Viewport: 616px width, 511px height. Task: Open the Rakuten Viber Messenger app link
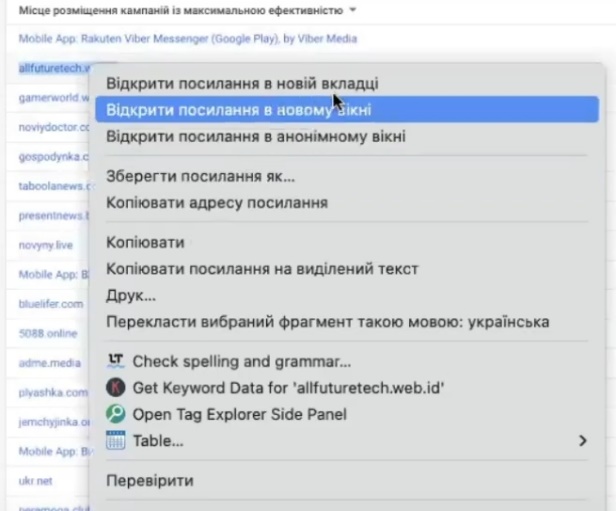point(187,38)
